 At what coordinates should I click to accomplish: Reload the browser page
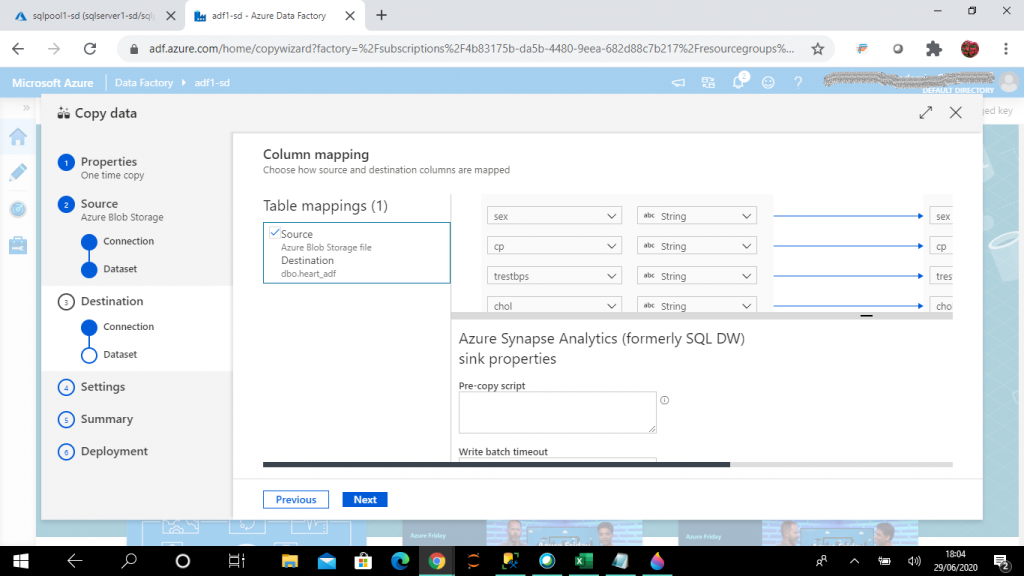[90, 48]
